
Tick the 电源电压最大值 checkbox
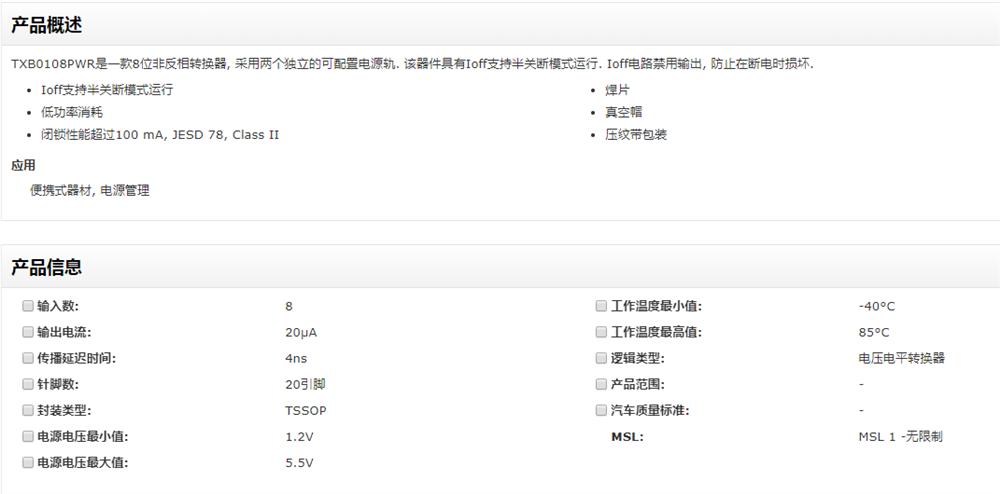point(27,463)
